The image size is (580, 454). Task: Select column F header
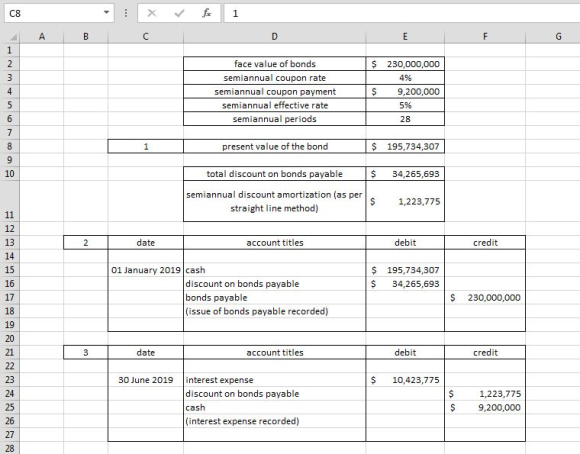pyautogui.click(x=485, y=37)
